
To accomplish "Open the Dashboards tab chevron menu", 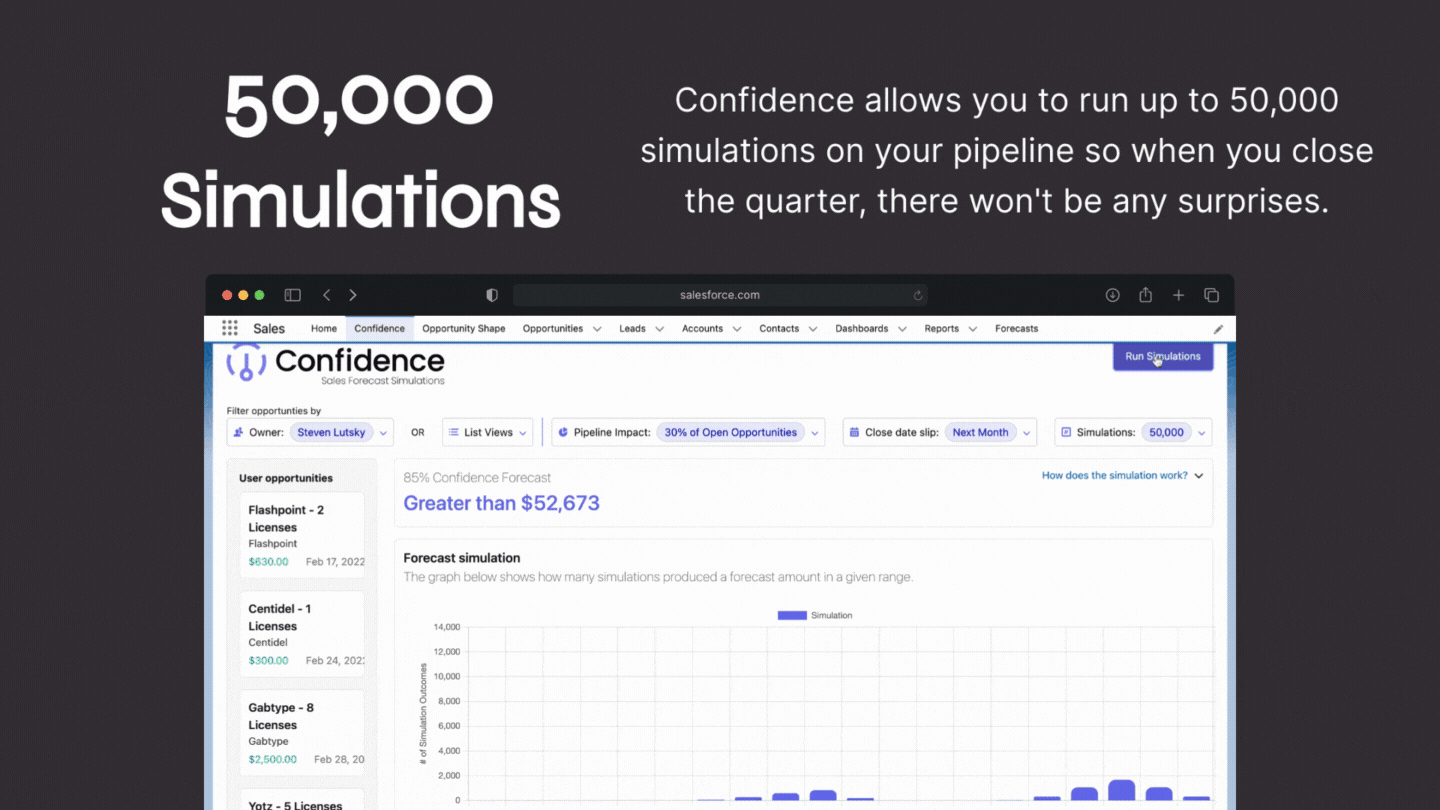I will click(902, 329).
